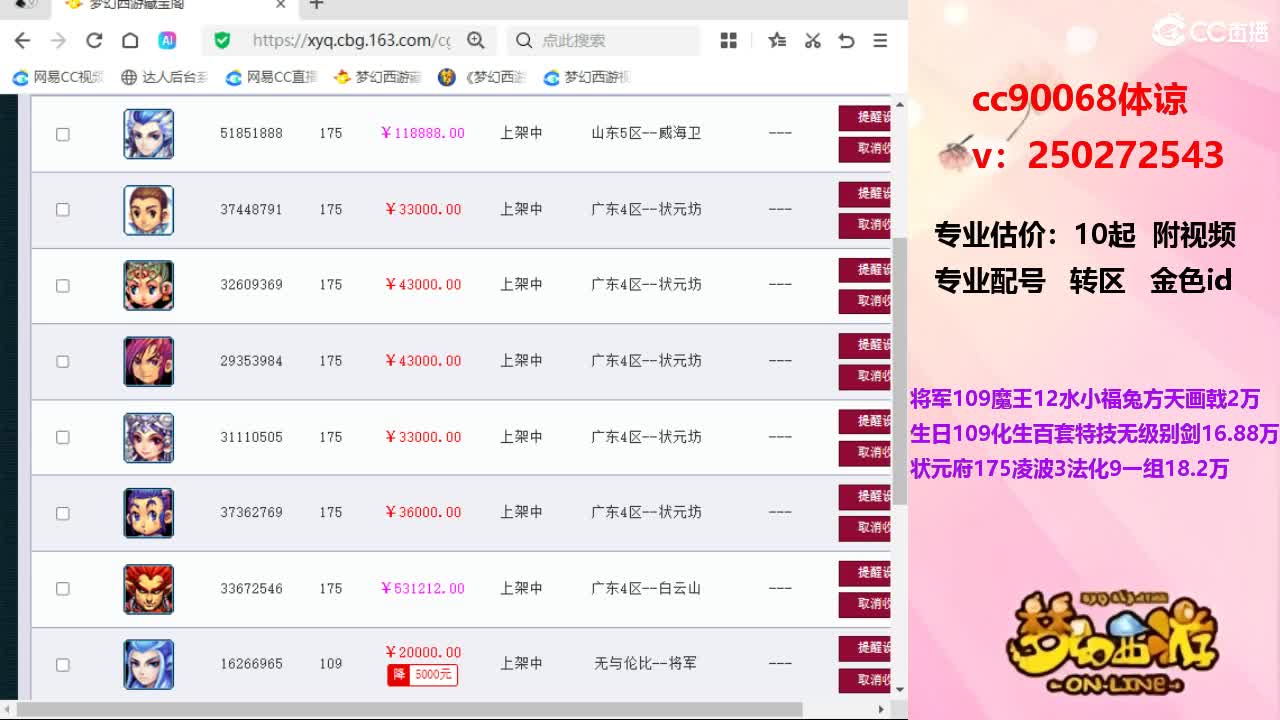Open the browser hamburger menu
The width and height of the screenshot is (1280, 720).
click(880, 40)
